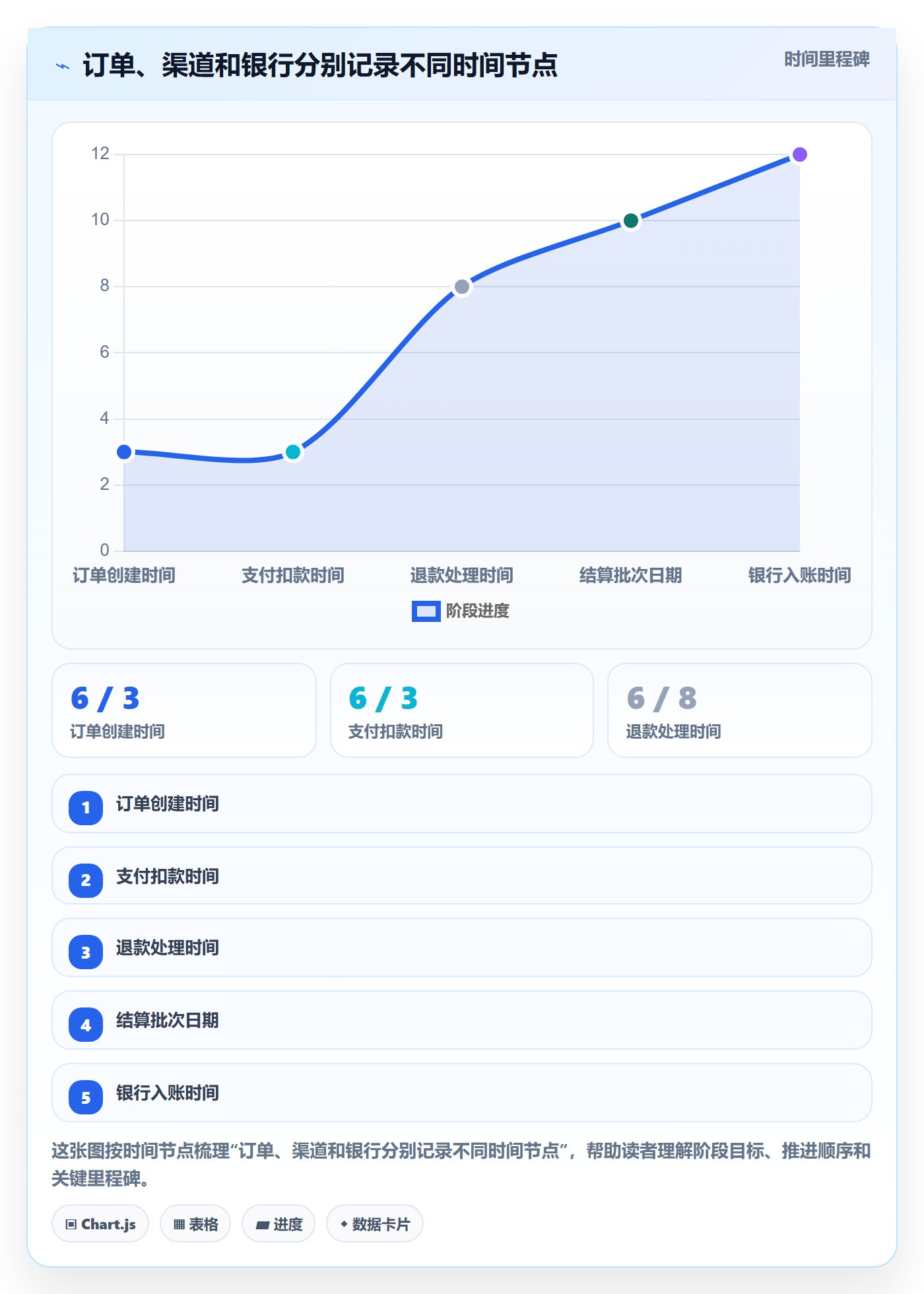The width and height of the screenshot is (924, 1294).
Task: Click the x-axis label 银行入账时间
Action: pos(800,576)
